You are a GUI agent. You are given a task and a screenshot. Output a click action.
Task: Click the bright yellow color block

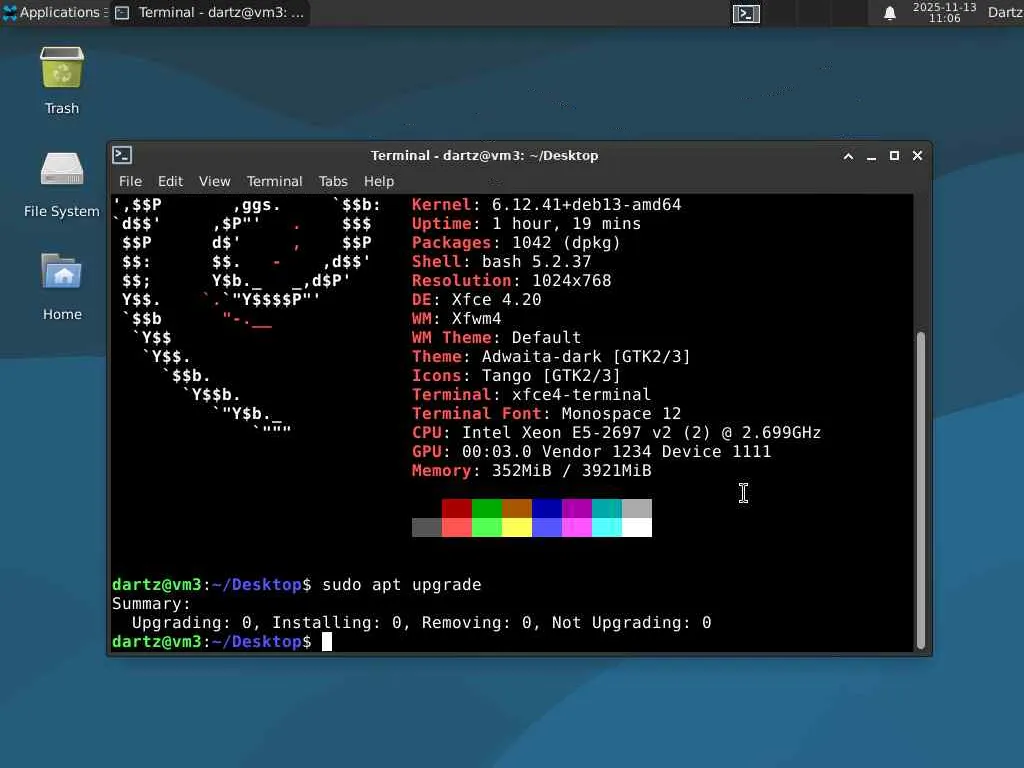tap(517, 527)
